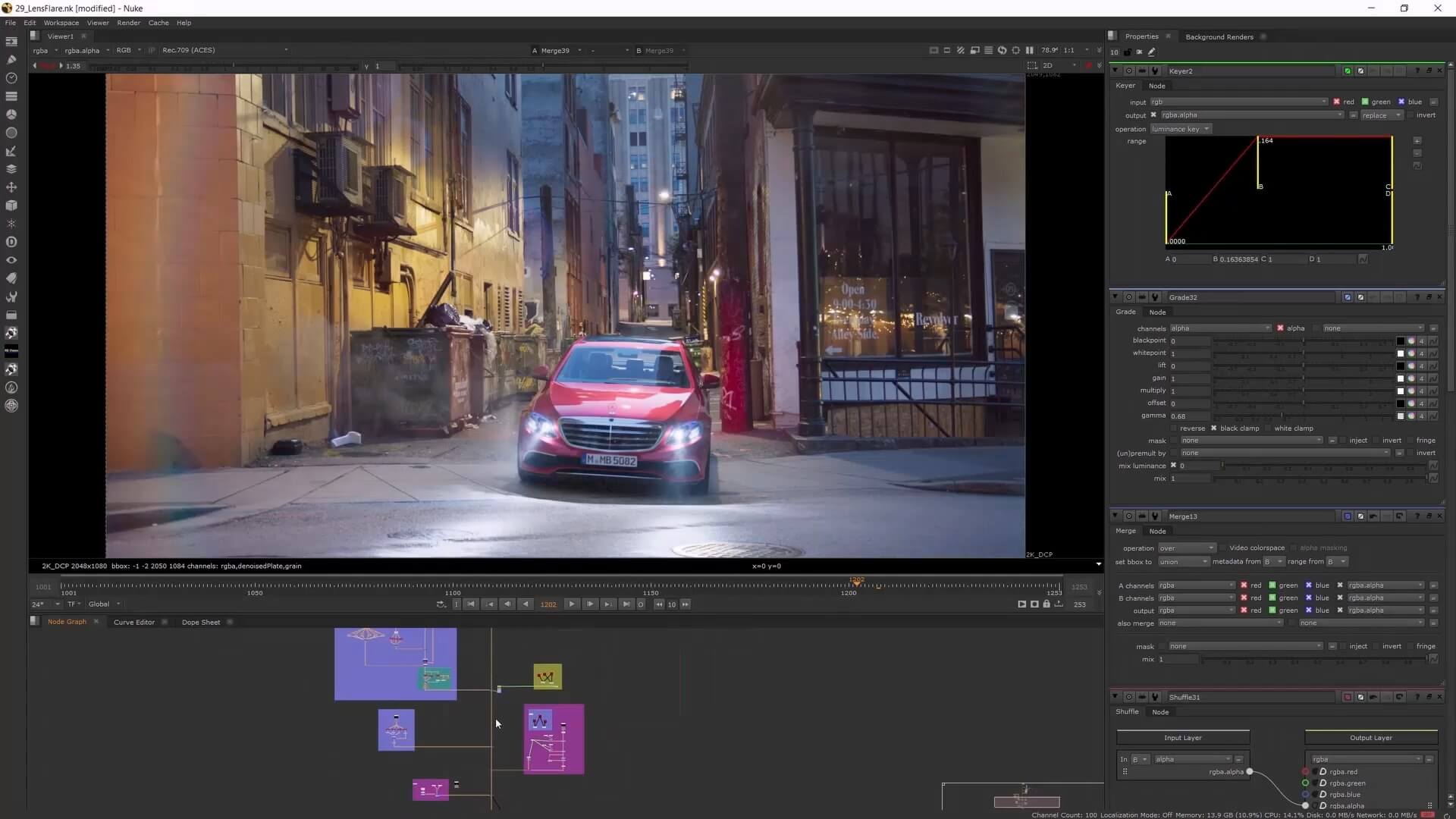1456x819 pixels.
Task: Open the Particles nodes toolbar icon
Action: click(11, 224)
